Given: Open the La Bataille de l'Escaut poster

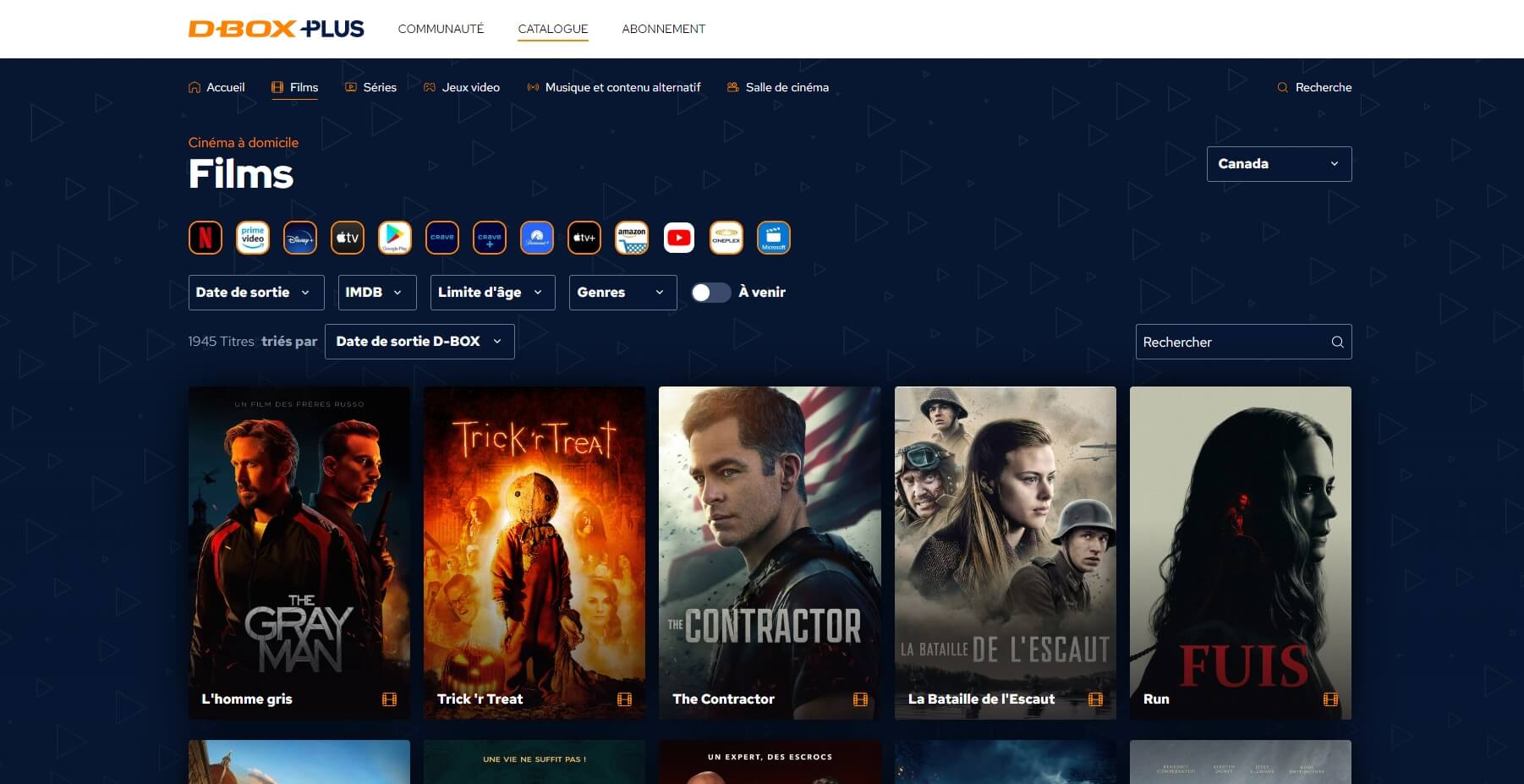Looking at the screenshot, I should [1006, 553].
